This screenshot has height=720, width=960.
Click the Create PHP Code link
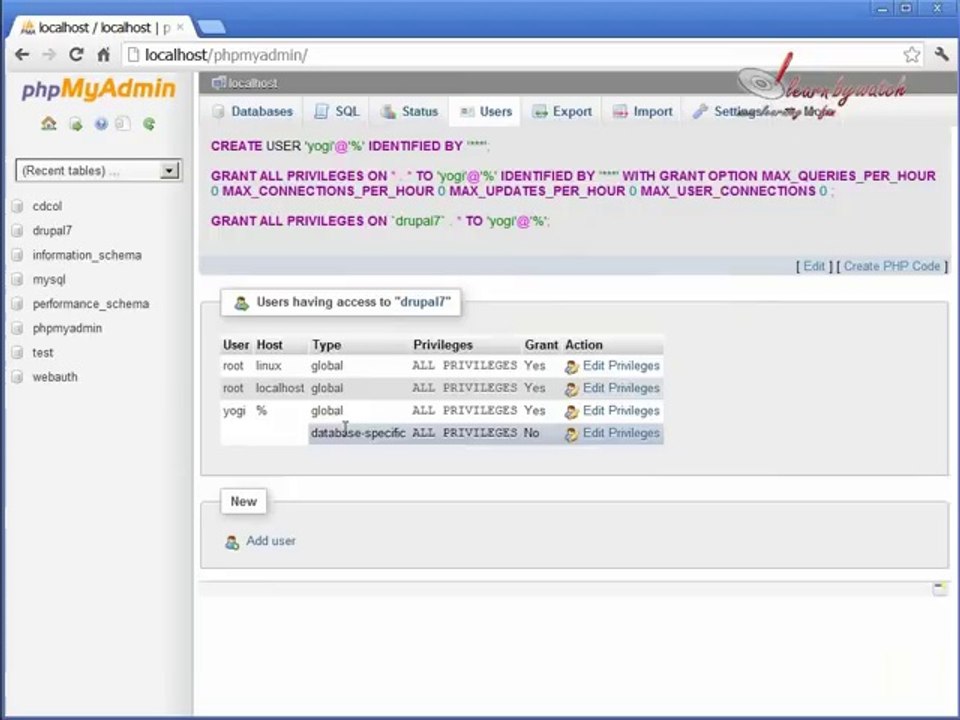[891, 266]
